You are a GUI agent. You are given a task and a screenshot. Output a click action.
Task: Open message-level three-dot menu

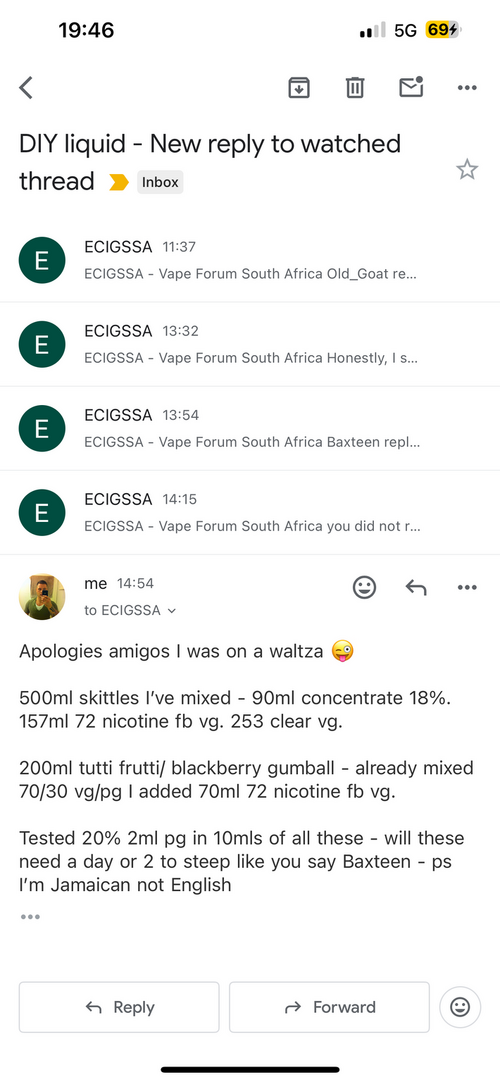pyautogui.click(x=467, y=587)
